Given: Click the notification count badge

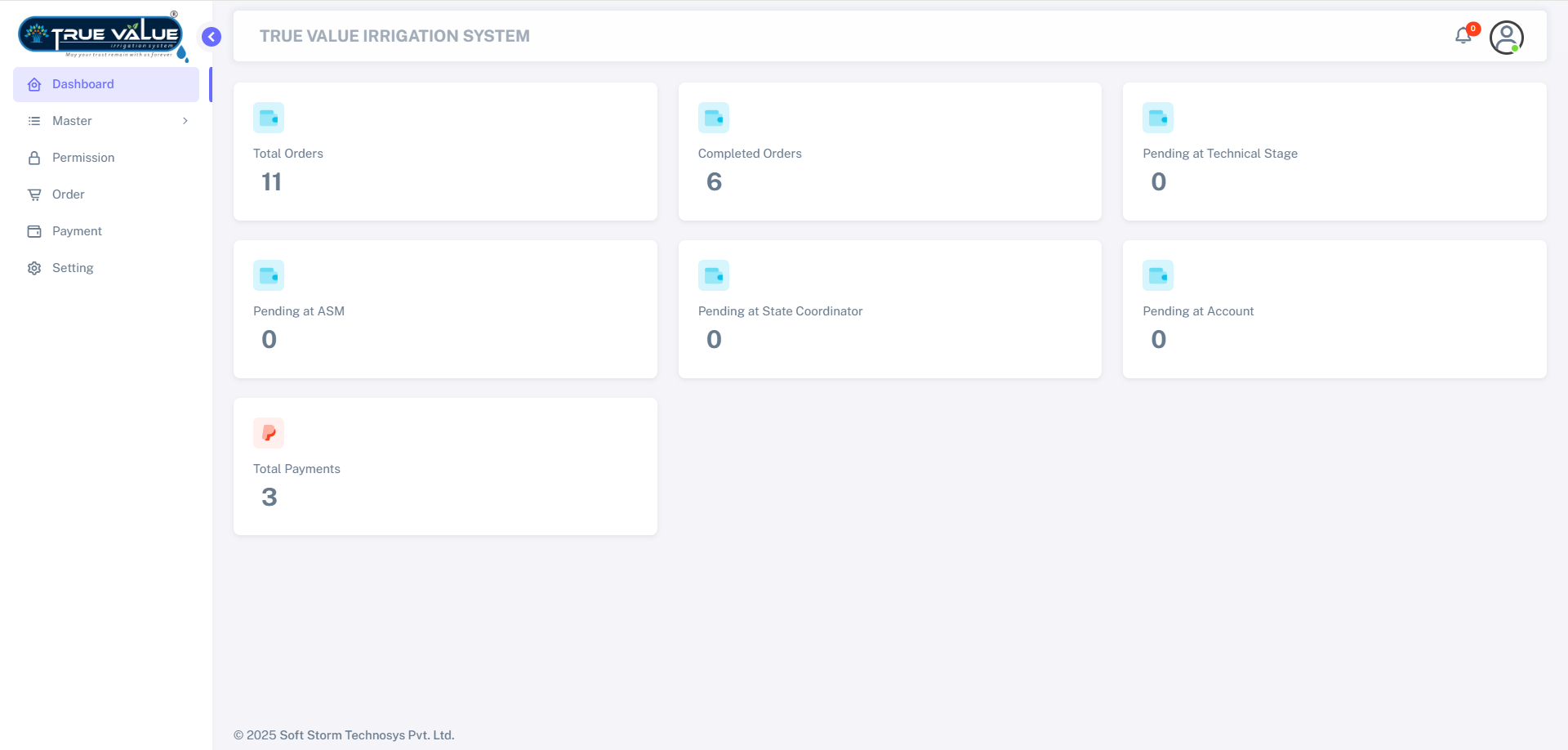Looking at the screenshot, I should [x=1474, y=28].
